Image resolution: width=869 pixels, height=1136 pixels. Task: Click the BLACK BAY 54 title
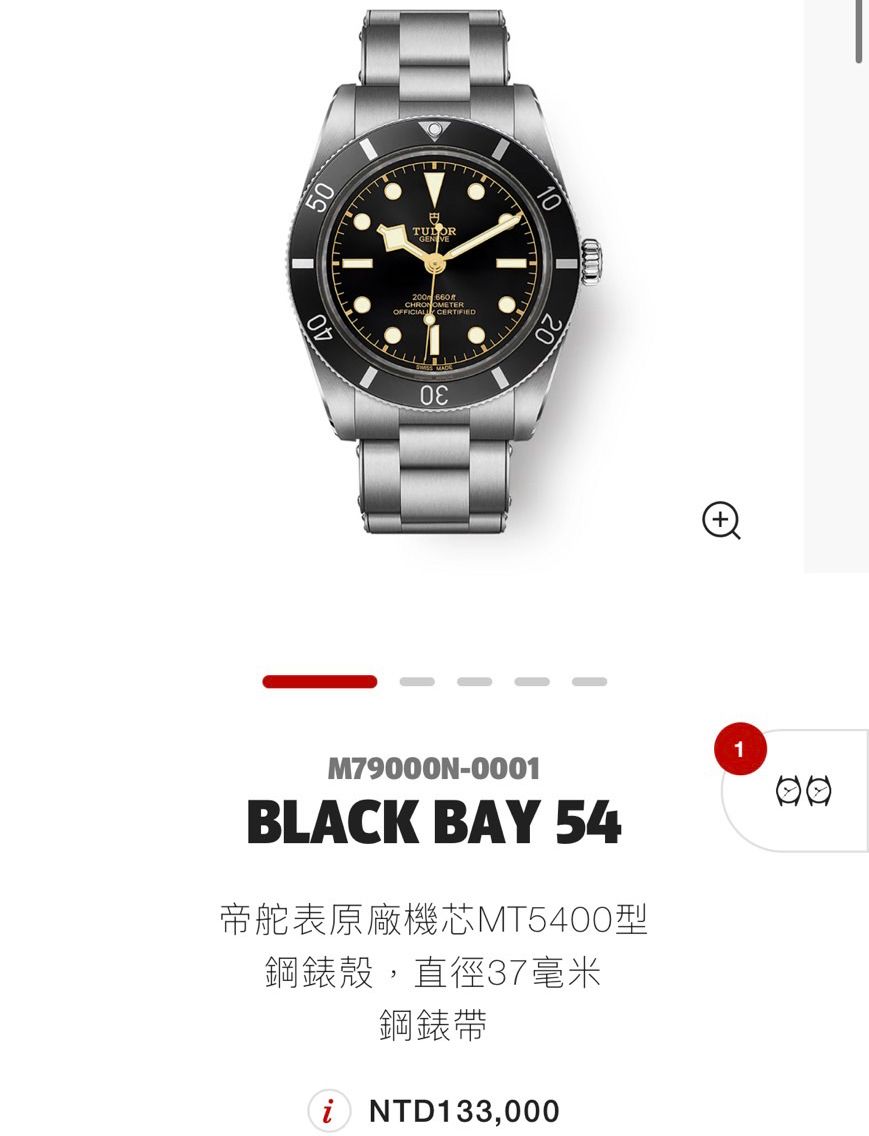(434, 822)
